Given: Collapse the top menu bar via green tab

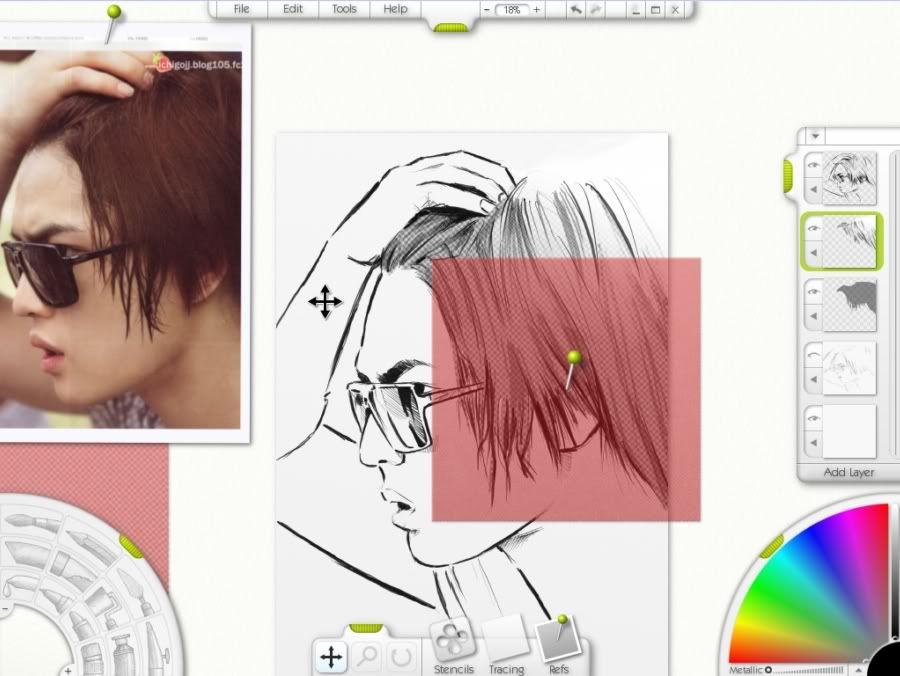Looking at the screenshot, I should click(x=451, y=27).
